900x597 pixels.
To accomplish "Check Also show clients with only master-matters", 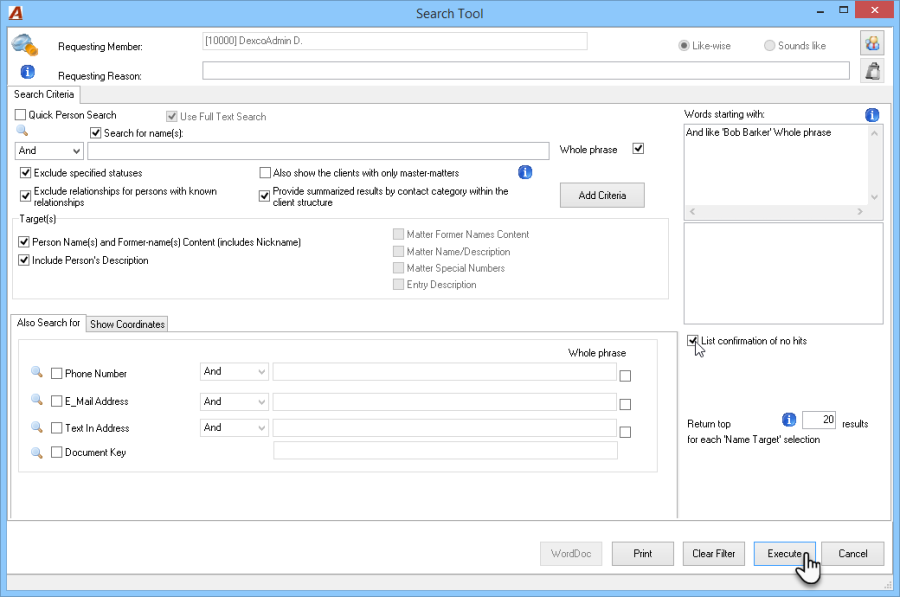I will coord(265,173).
